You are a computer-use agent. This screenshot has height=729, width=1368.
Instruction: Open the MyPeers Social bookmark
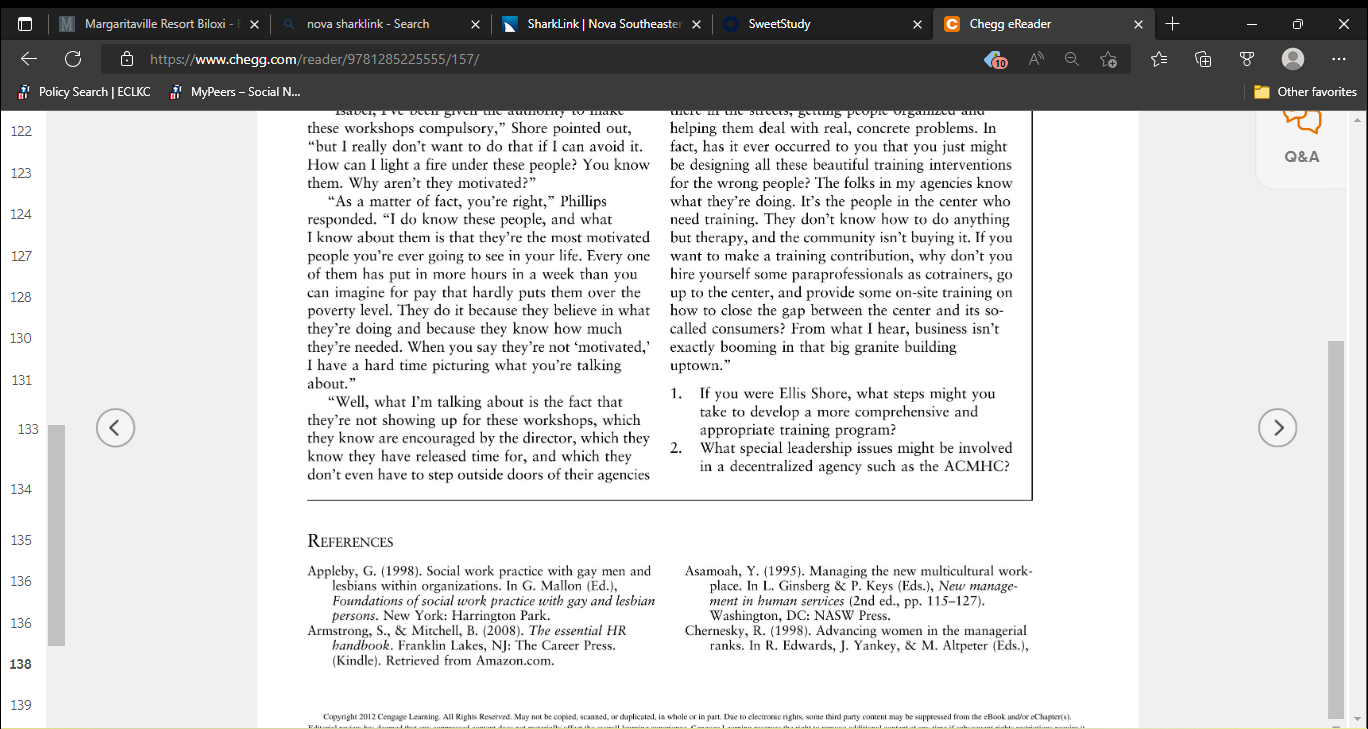(233, 92)
